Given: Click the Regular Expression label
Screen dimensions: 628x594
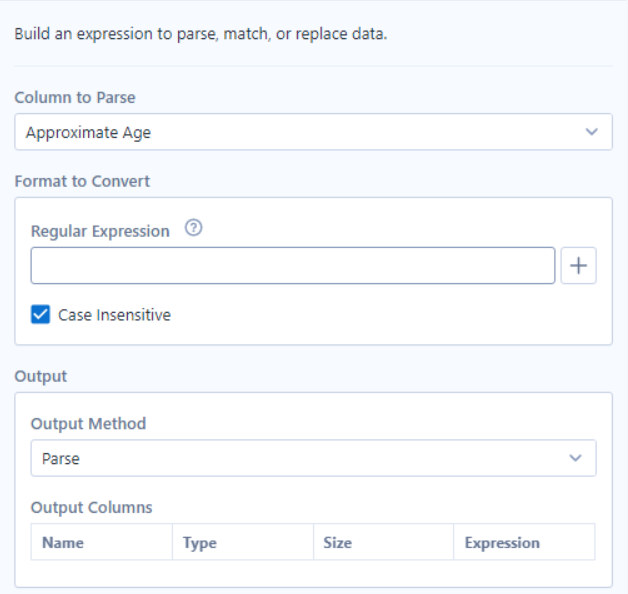Looking at the screenshot, I should coord(100,231).
